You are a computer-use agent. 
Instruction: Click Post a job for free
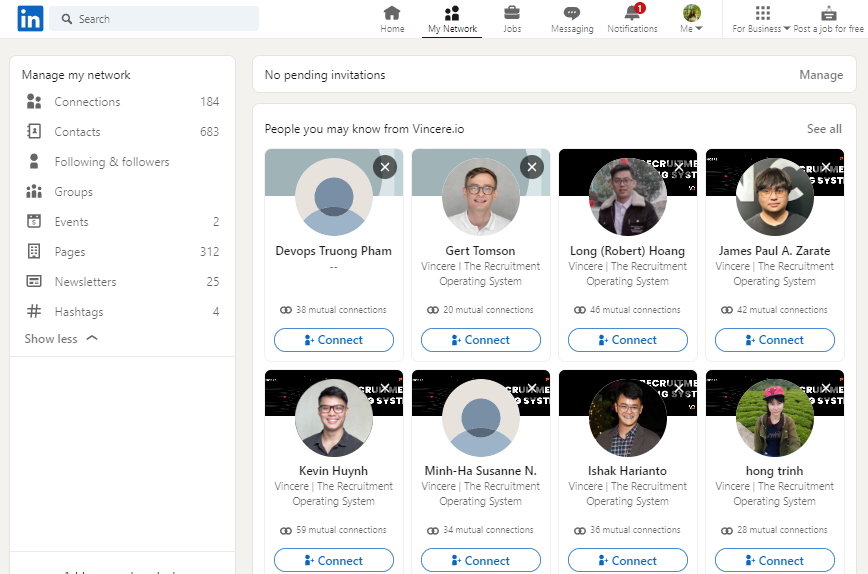click(828, 19)
